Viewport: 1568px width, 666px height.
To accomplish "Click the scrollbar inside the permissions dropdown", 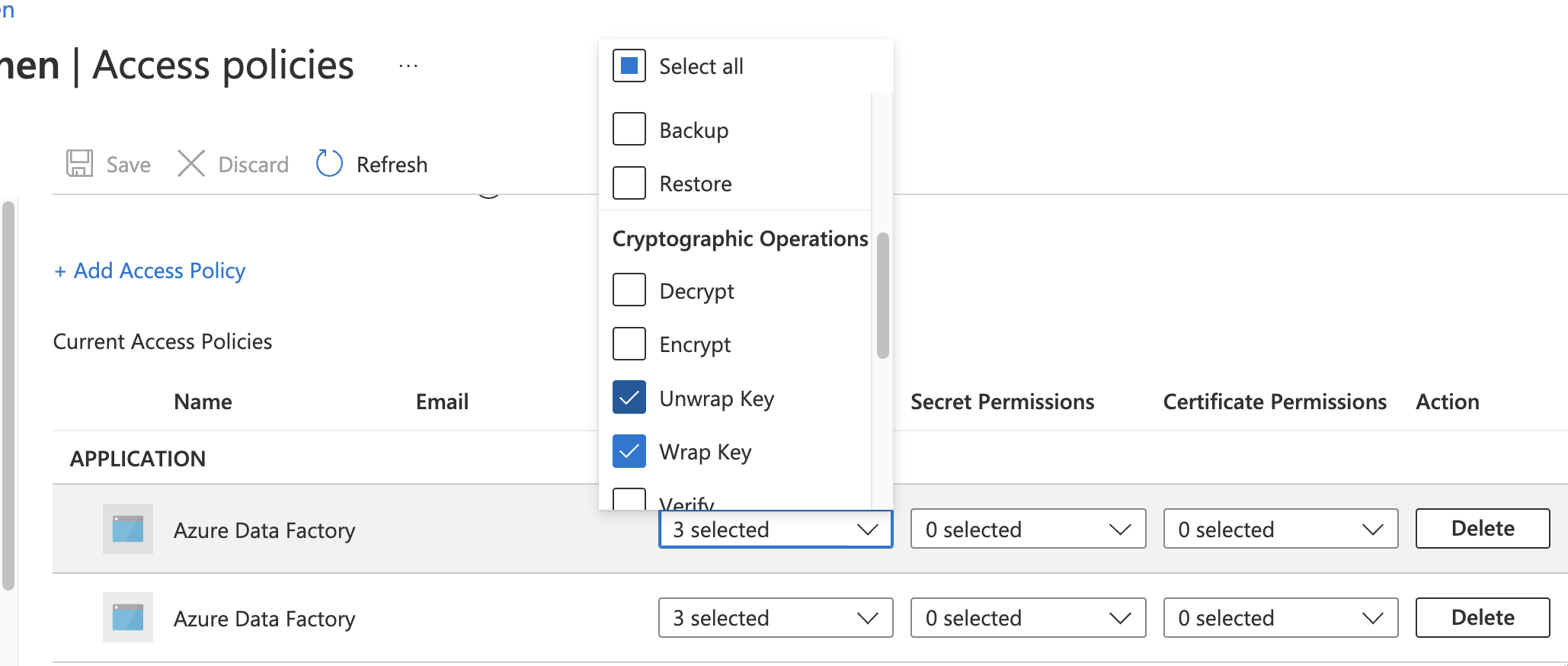I will click(883, 293).
